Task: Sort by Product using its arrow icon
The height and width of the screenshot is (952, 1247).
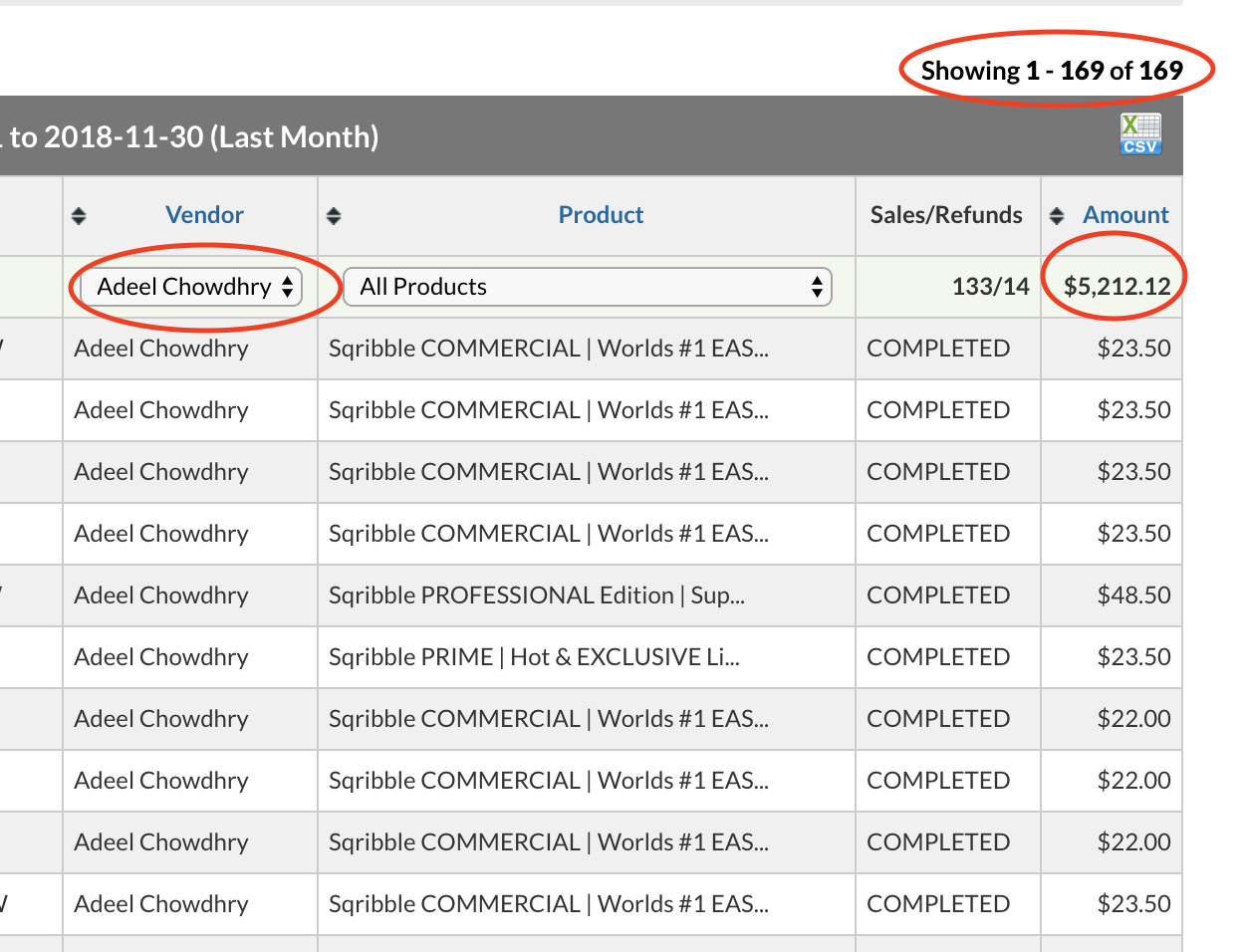Action: (334, 215)
